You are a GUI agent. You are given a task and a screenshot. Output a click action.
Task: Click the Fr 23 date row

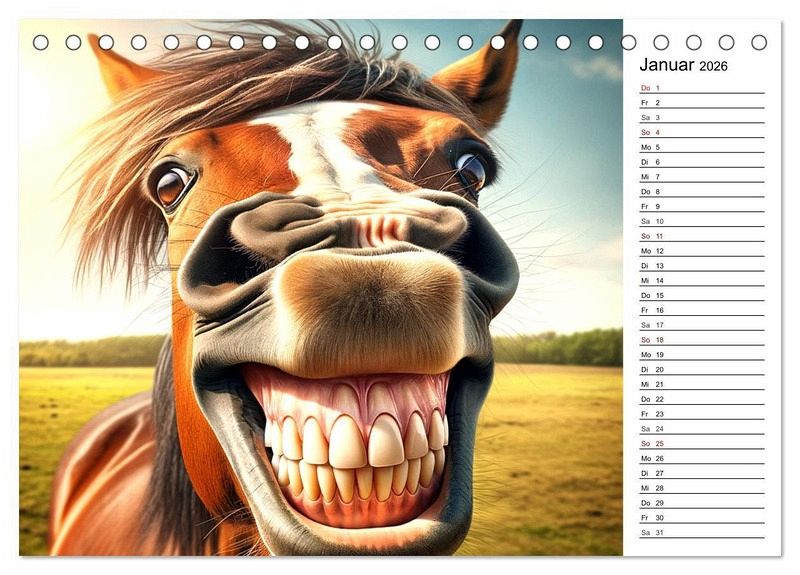click(701, 414)
